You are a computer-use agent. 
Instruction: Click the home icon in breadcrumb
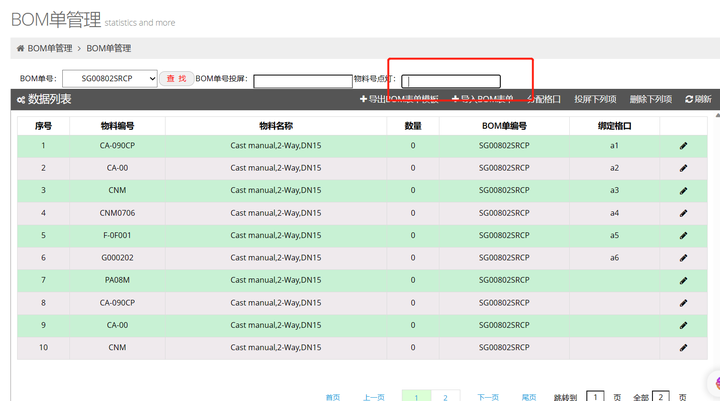[x=20, y=48]
